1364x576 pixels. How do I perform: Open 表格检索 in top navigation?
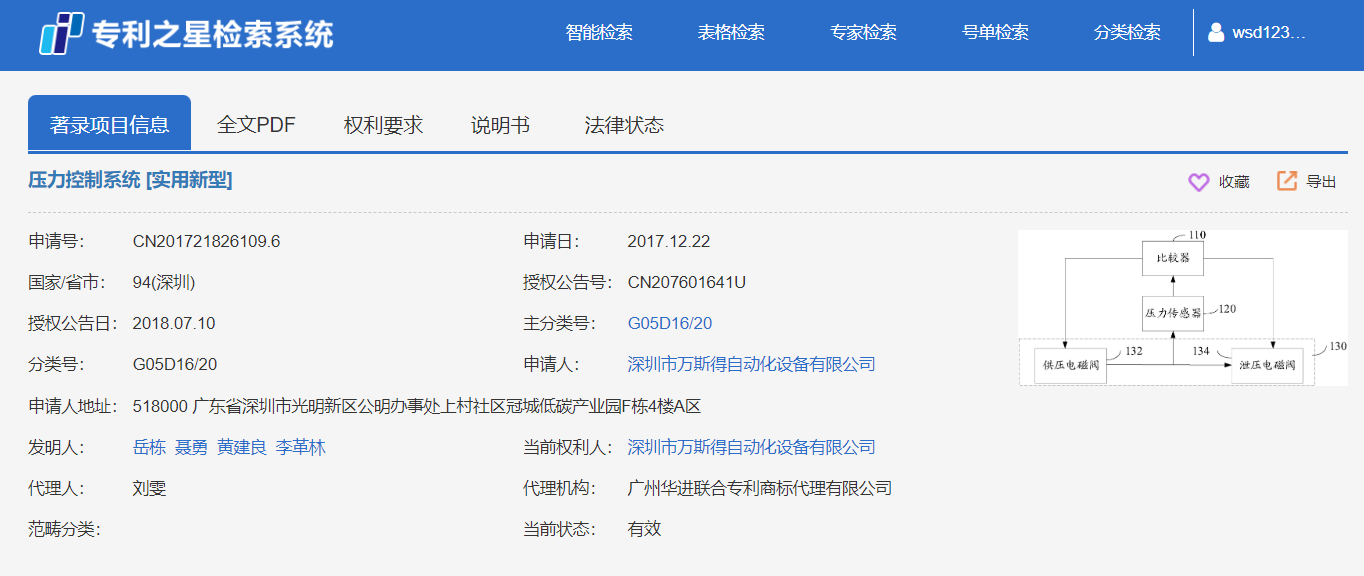pyautogui.click(x=731, y=32)
